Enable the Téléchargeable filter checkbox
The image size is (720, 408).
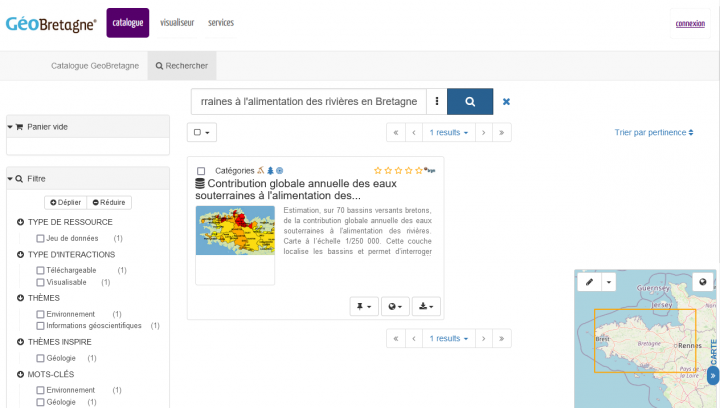[x=40, y=270]
